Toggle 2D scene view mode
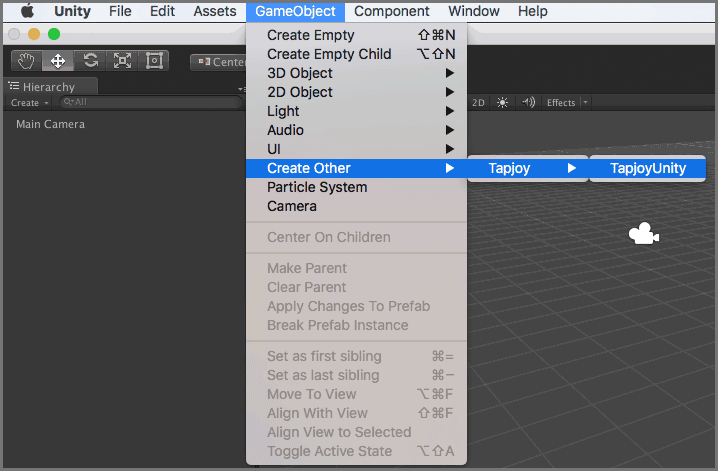 click(478, 103)
